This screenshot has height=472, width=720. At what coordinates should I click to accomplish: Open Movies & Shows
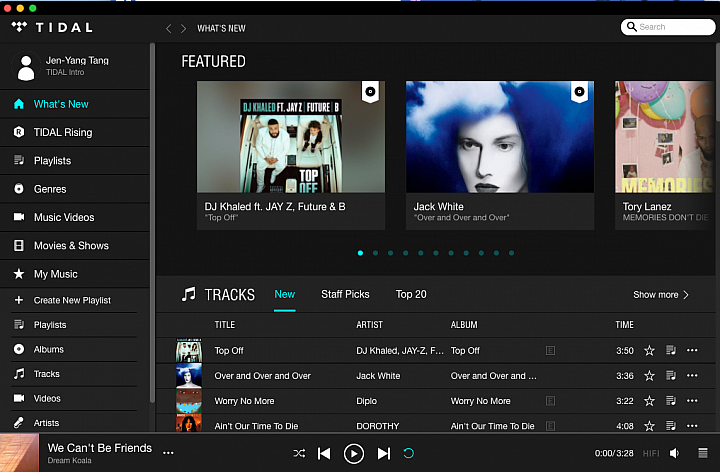tap(74, 246)
